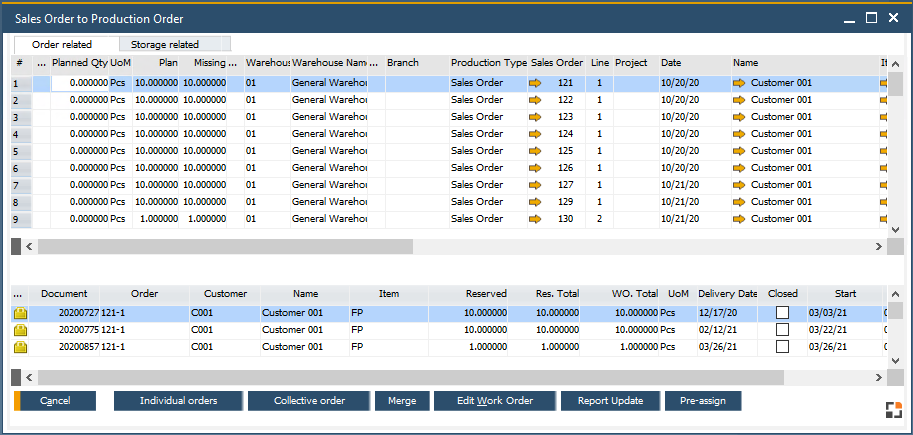Click Planned Qty field in row 1
Viewport: 913px width, 435px height.
(x=80, y=84)
